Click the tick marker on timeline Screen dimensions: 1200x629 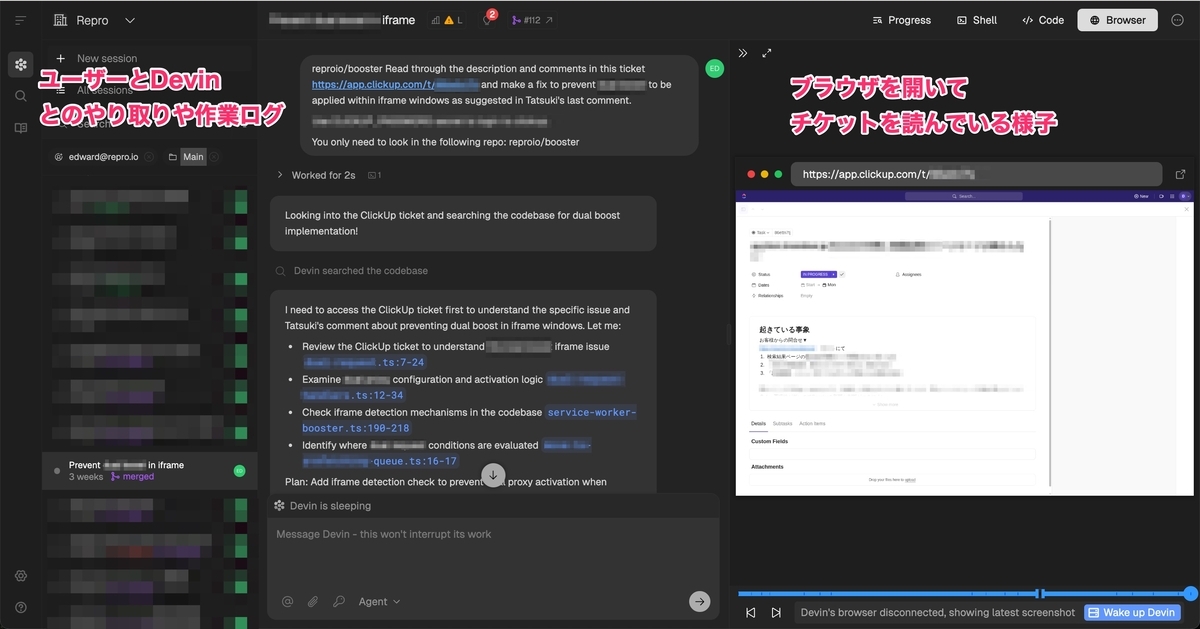(x=1040, y=594)
